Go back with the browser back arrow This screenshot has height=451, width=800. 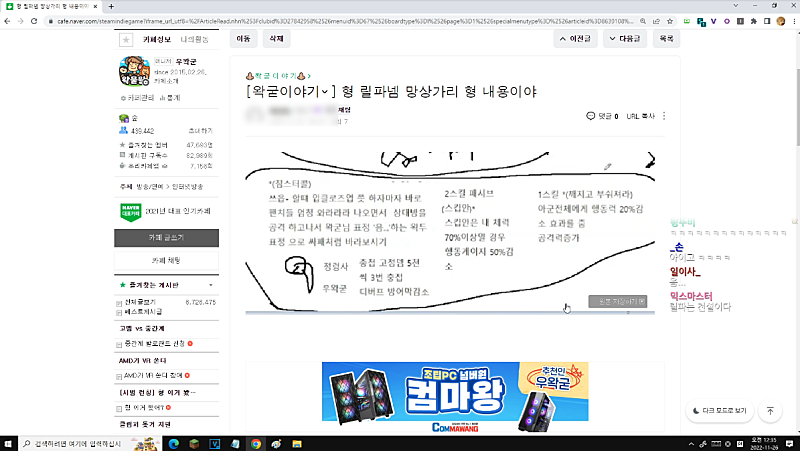7,21
